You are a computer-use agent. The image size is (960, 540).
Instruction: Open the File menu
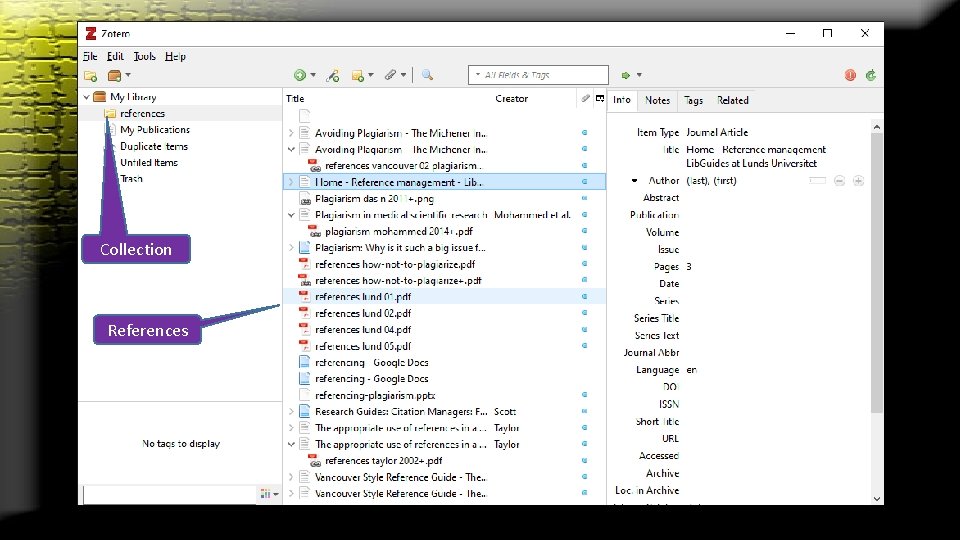pos(90,56)
